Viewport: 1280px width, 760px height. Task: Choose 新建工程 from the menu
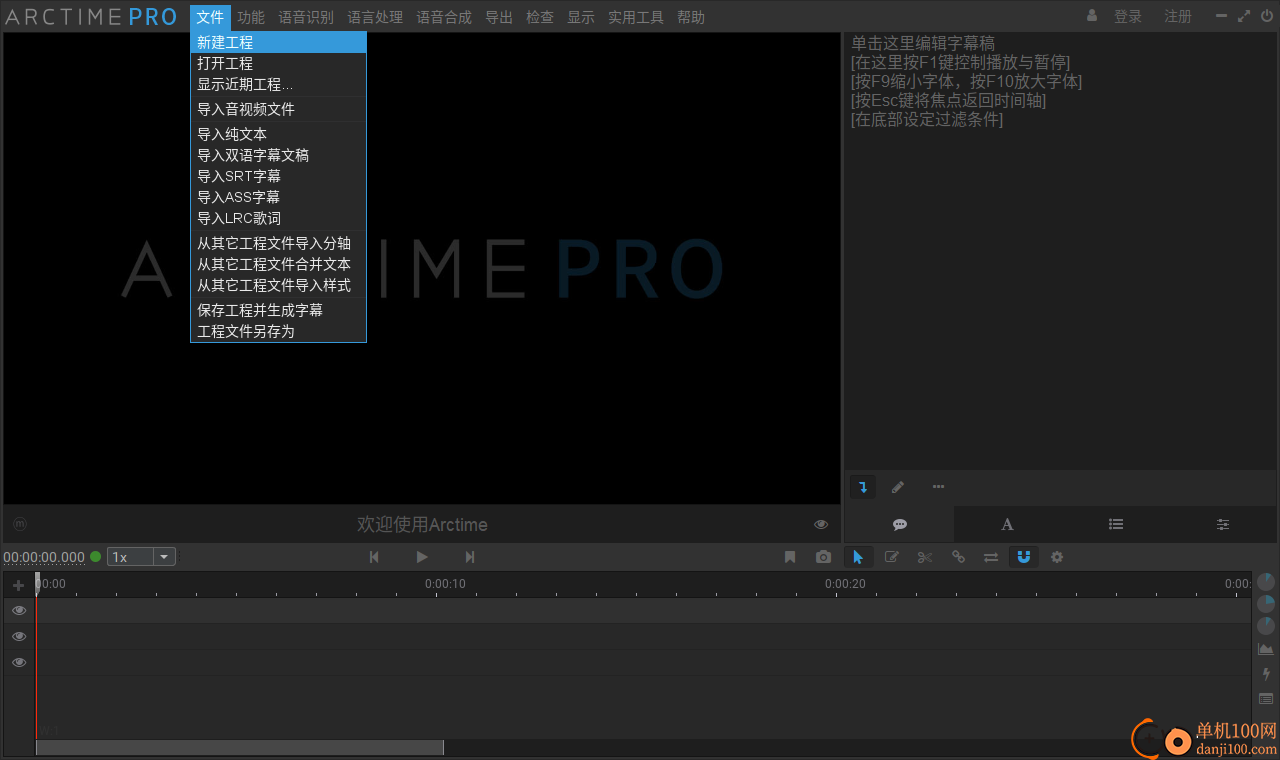point(278,42)
